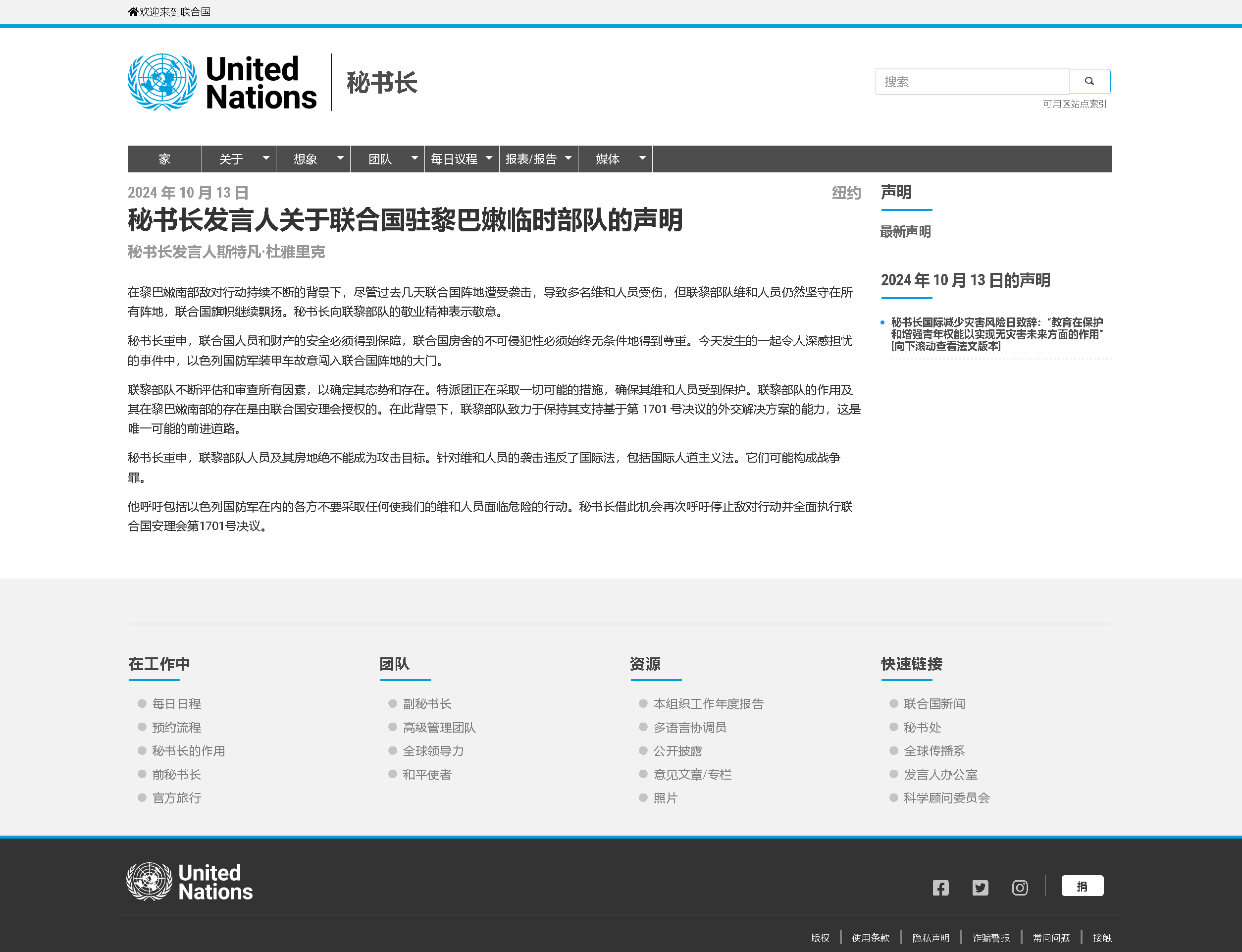
Task: Open the Twitter icon in footer
Action: tap(980, 888)
